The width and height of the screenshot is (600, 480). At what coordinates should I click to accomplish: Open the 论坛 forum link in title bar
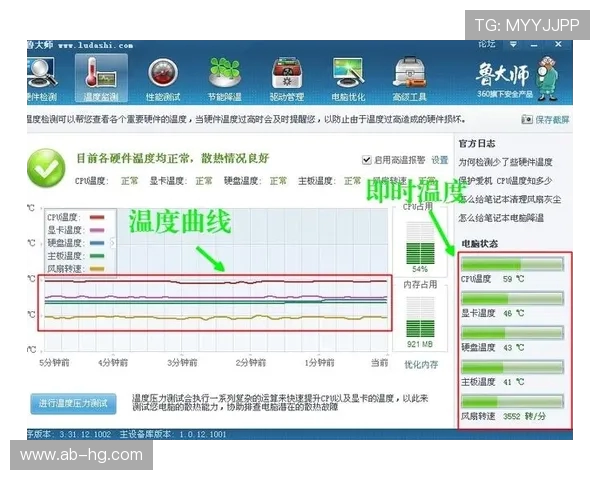tap(487, 45)
